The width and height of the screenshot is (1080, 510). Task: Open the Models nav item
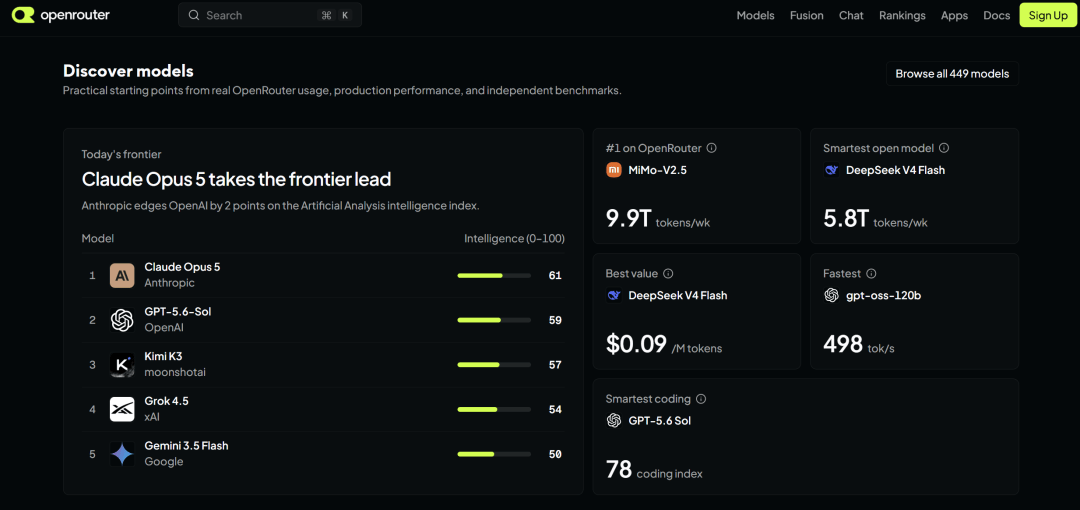pyautogui.click(x=756, y=15)
